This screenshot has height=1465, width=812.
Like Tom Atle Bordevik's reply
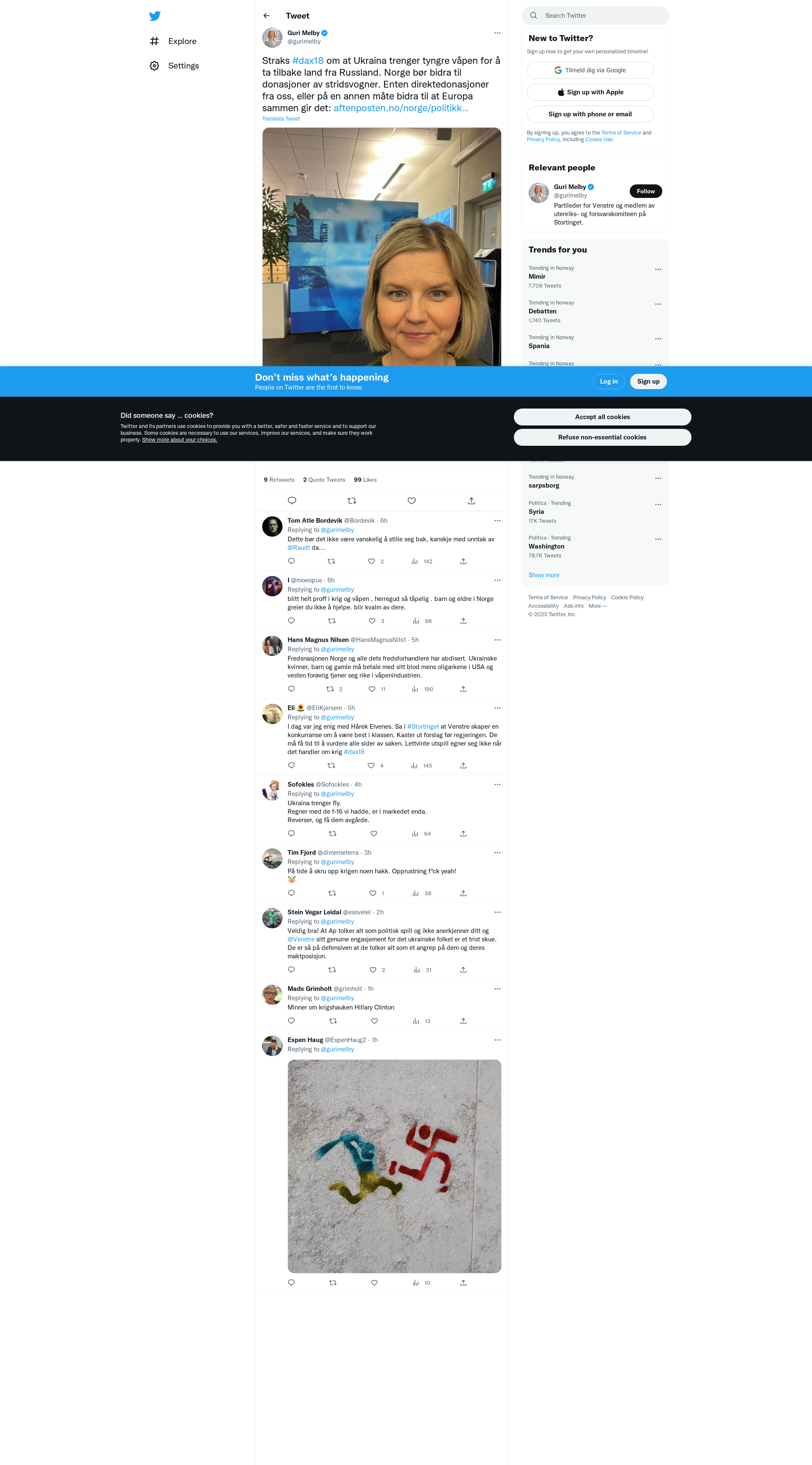[x=371, y=561]
